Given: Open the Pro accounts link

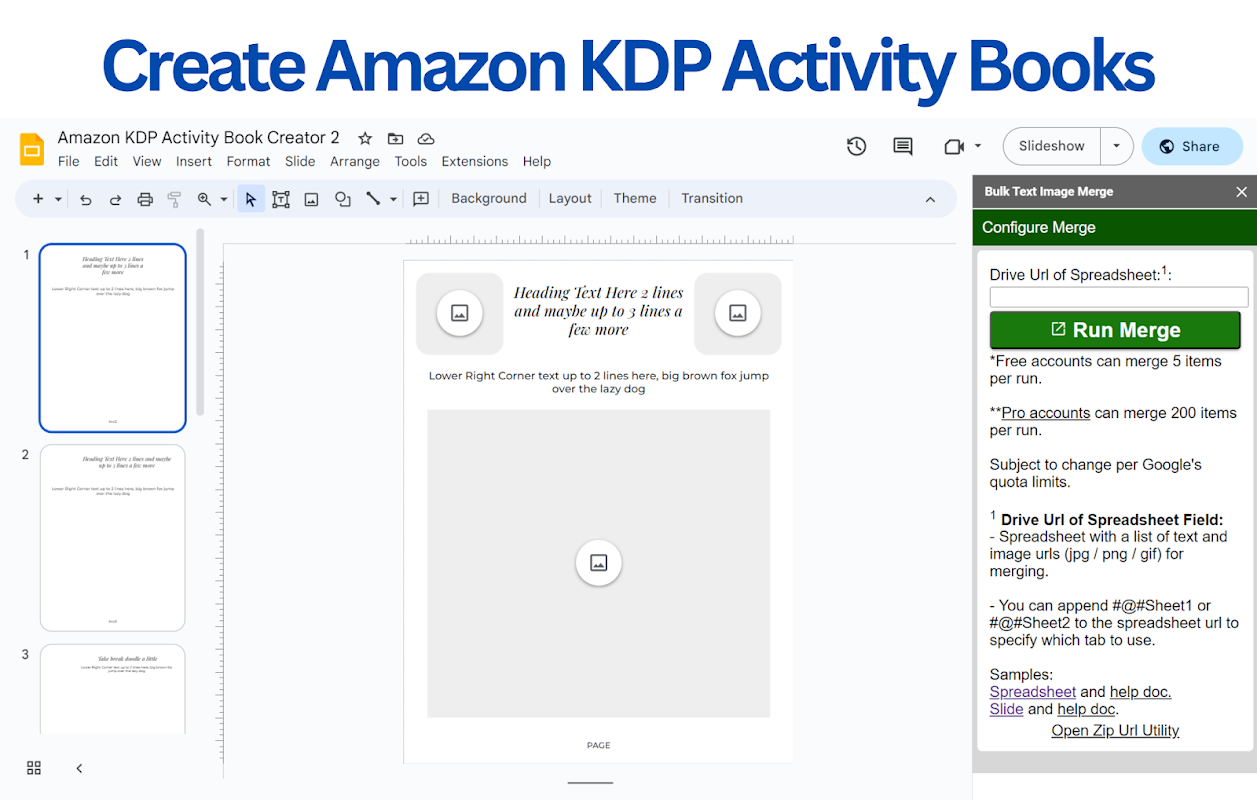Looking at the screenshot, I should click(x=1046, y=413).
